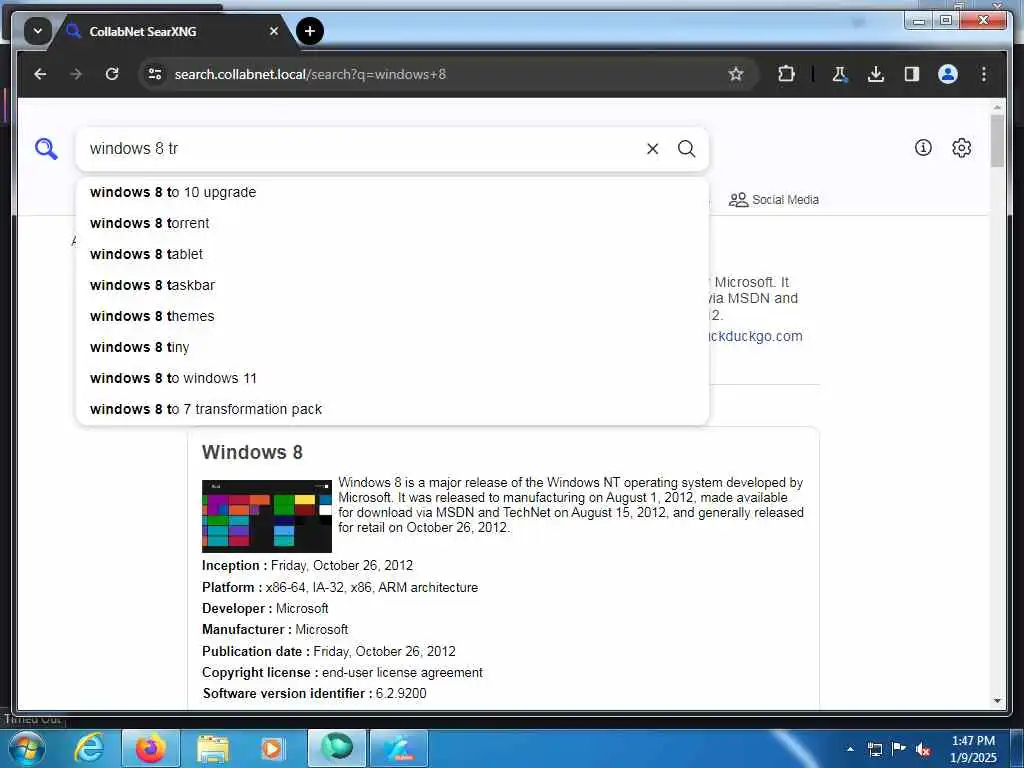Choose suggestion "windows 8 tiny"
1024x768 pixels.
point(392,347)
